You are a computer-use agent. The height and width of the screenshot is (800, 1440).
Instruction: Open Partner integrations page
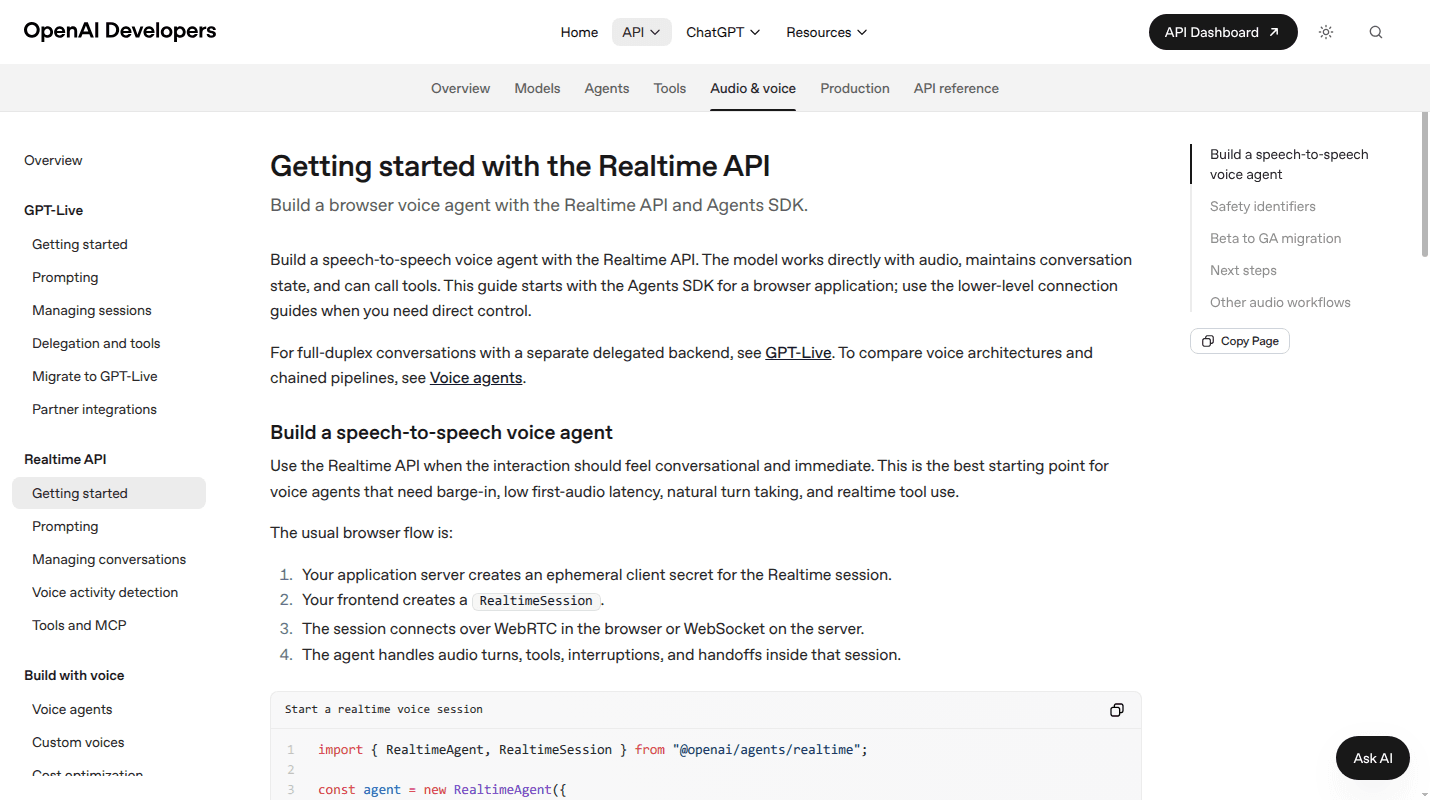click(94, 409)
